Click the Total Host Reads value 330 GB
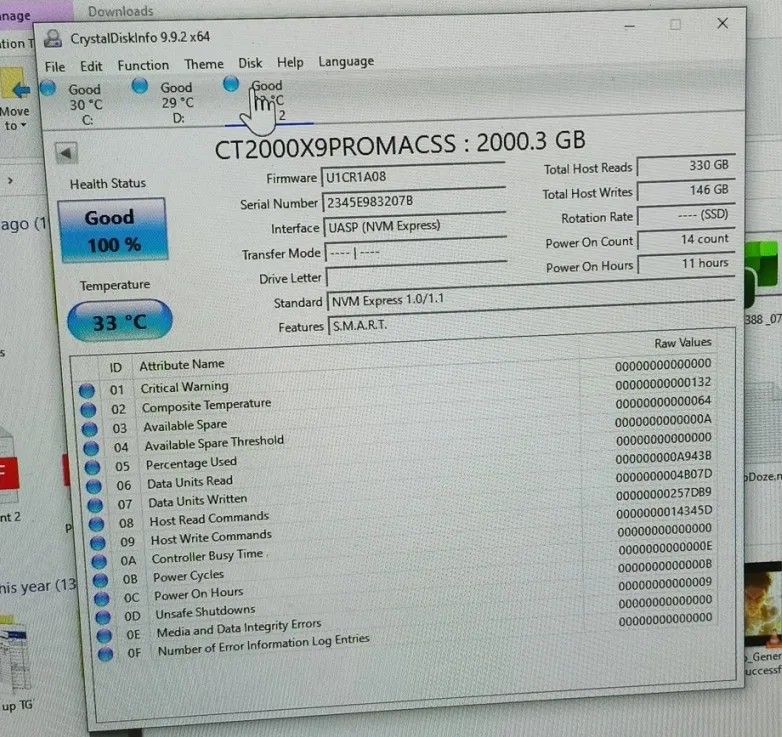Screen dimensions: 782x737 point(686,165)
